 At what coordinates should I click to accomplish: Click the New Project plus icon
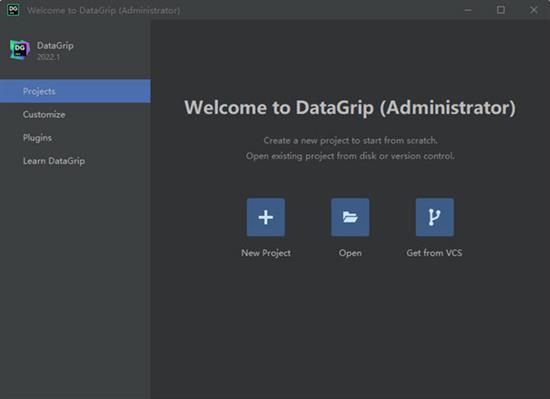point(266,217)
